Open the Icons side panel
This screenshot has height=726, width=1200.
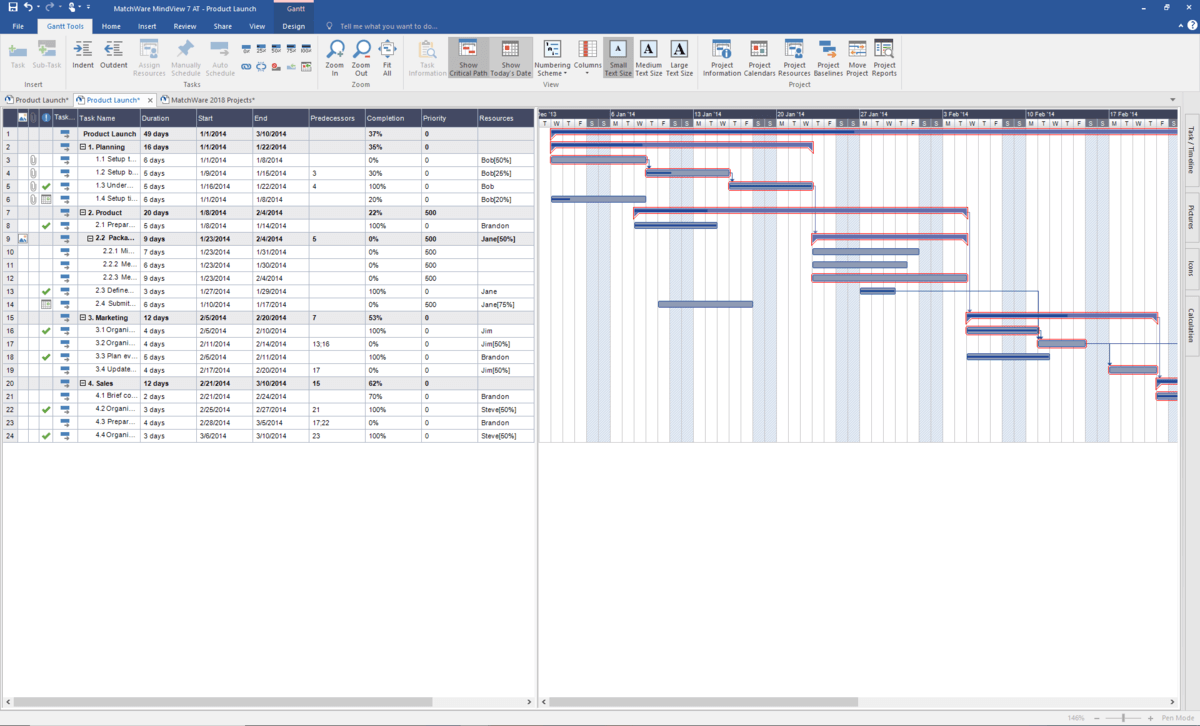click(1190, 268)
